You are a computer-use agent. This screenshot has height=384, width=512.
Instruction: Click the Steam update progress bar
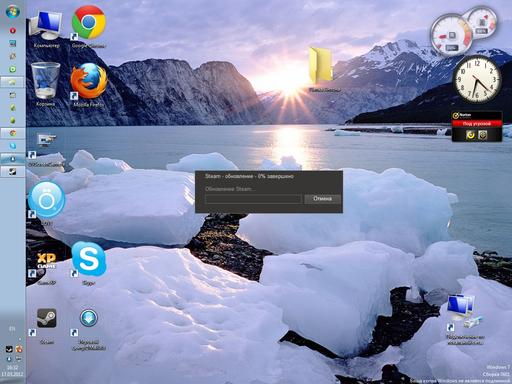(x=253, y=199)
